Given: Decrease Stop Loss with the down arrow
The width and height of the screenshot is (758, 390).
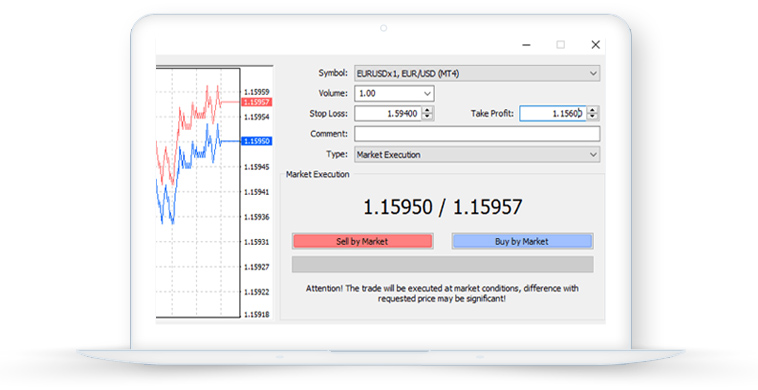Looking at the screenshot, I should coord(427,116).
